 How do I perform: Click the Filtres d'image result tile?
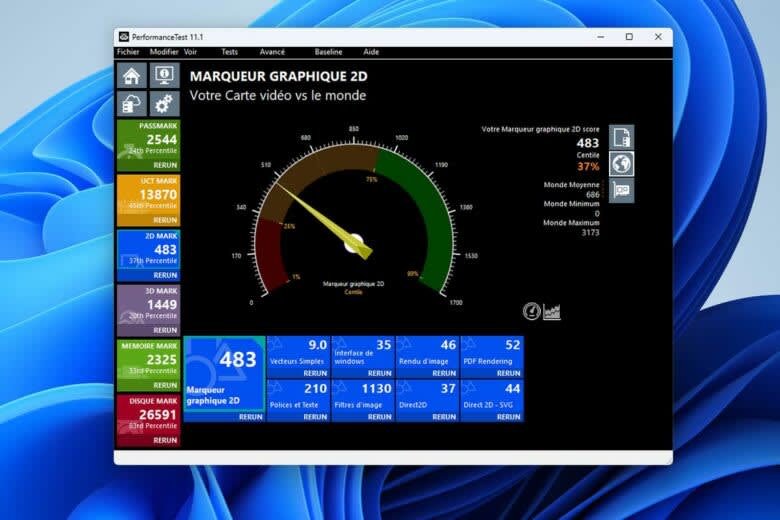363,396
